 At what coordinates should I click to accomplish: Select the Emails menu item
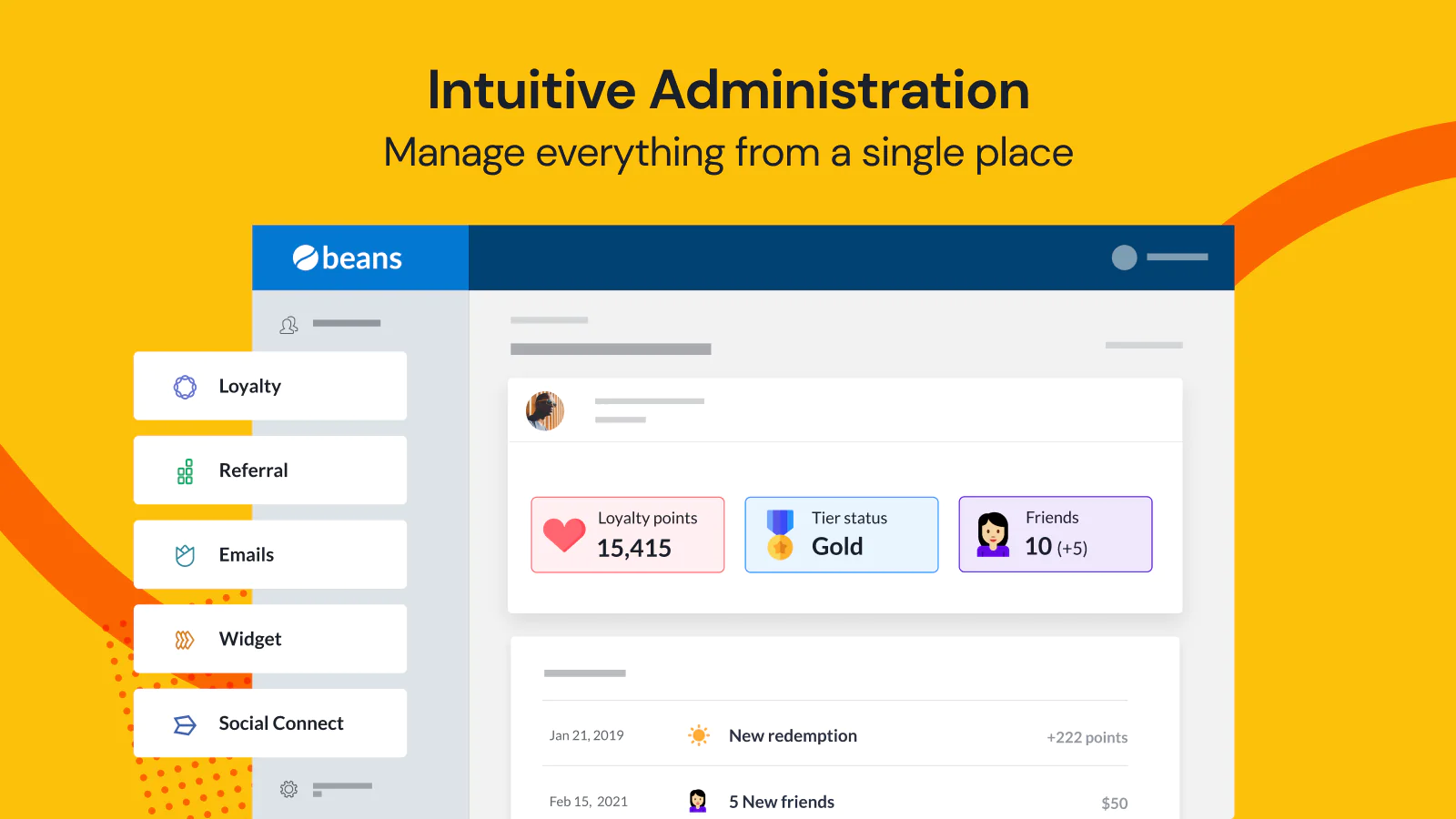(270, 554)
